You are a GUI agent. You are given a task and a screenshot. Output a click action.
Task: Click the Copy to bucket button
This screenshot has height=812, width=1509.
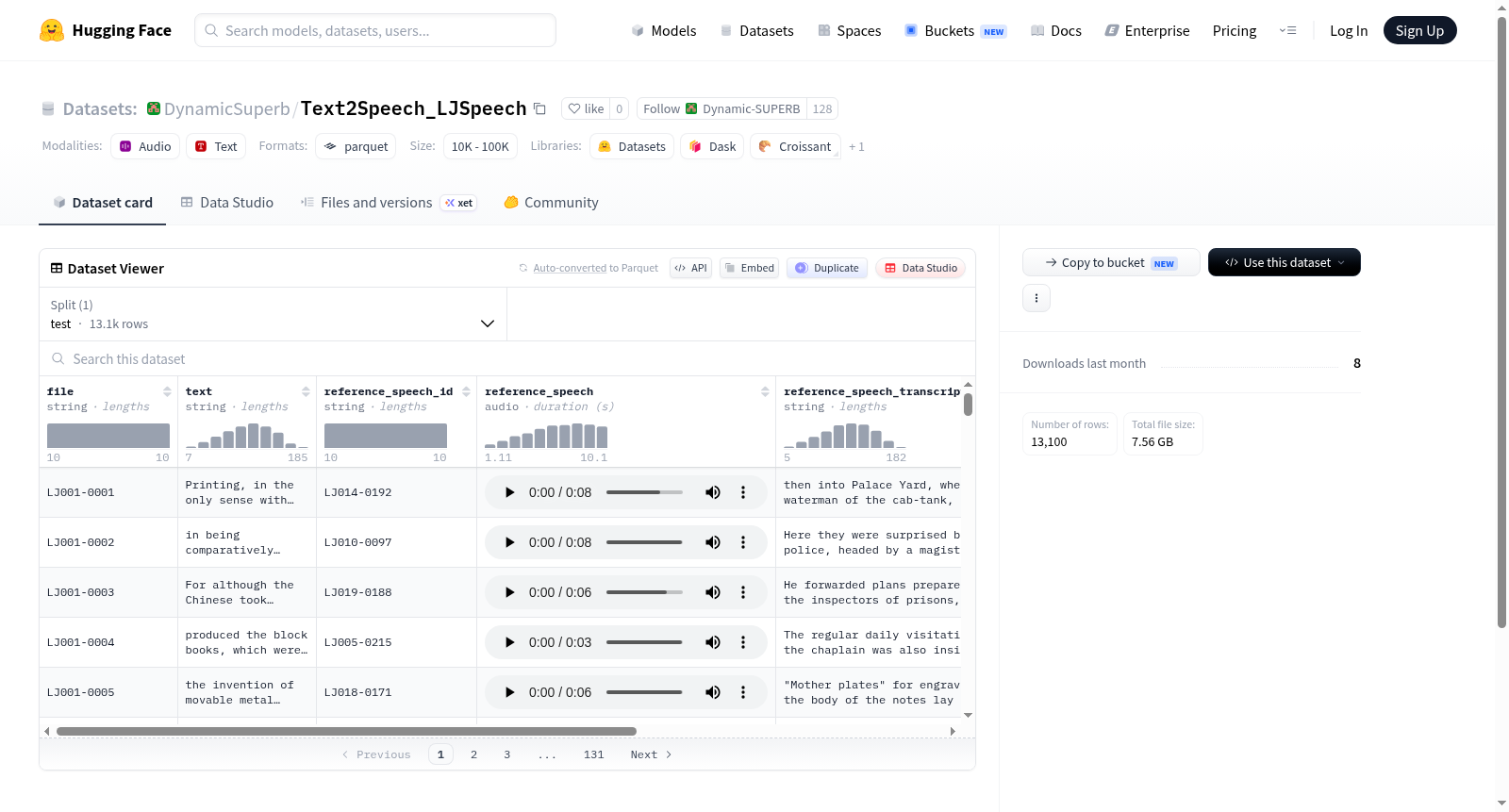1111,262
